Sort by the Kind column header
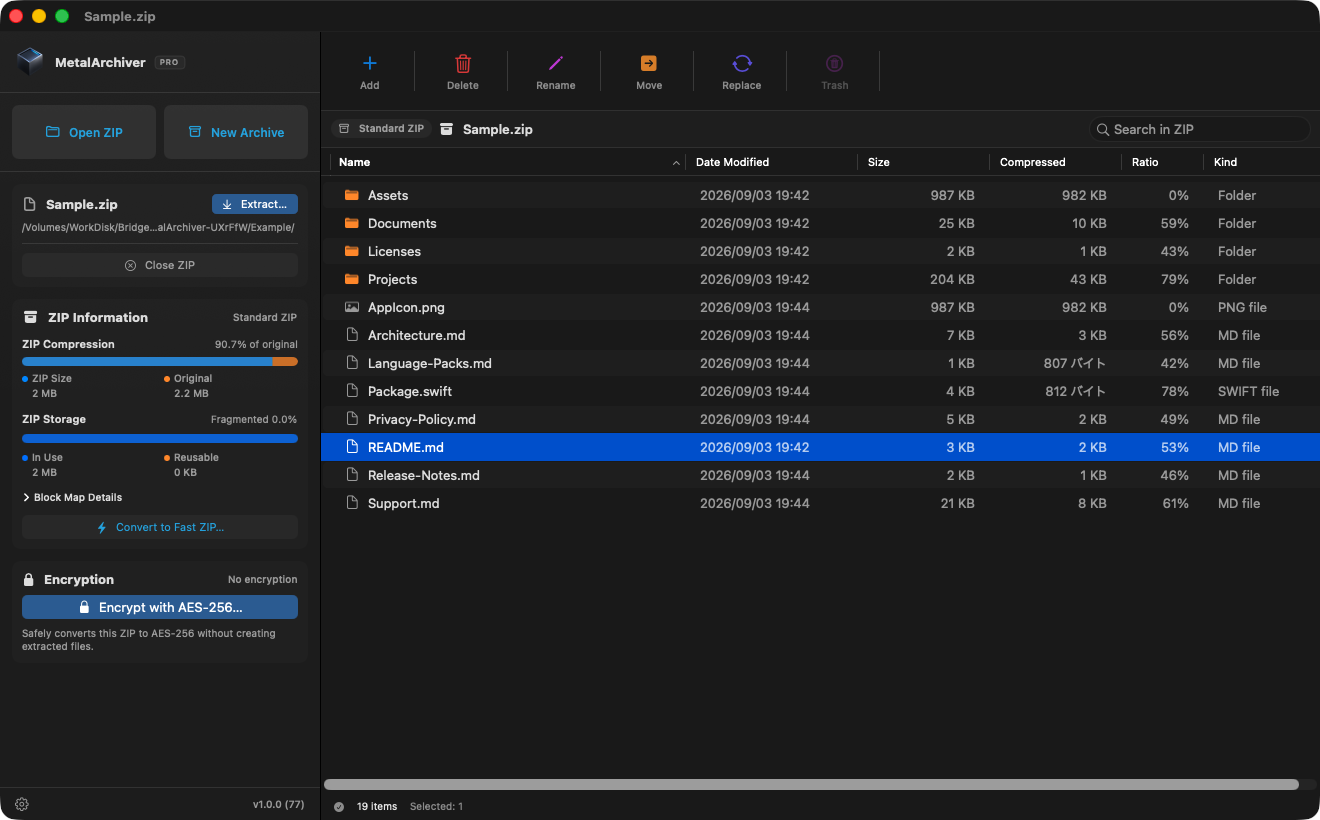Screen dimensions: 1320x820 (x=1262, y=162)
